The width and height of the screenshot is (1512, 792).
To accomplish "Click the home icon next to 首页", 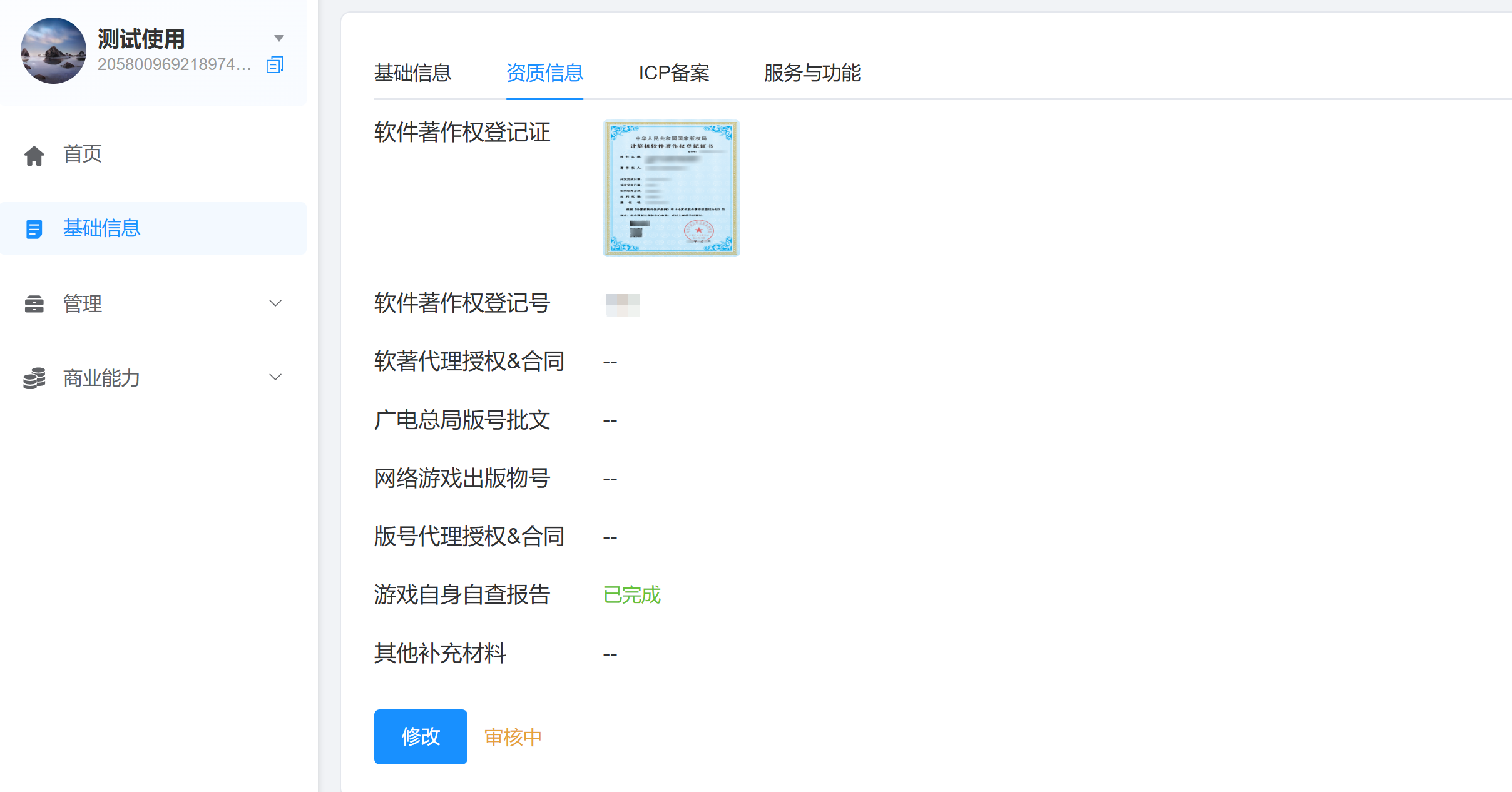I will click(x=34, y=155).
